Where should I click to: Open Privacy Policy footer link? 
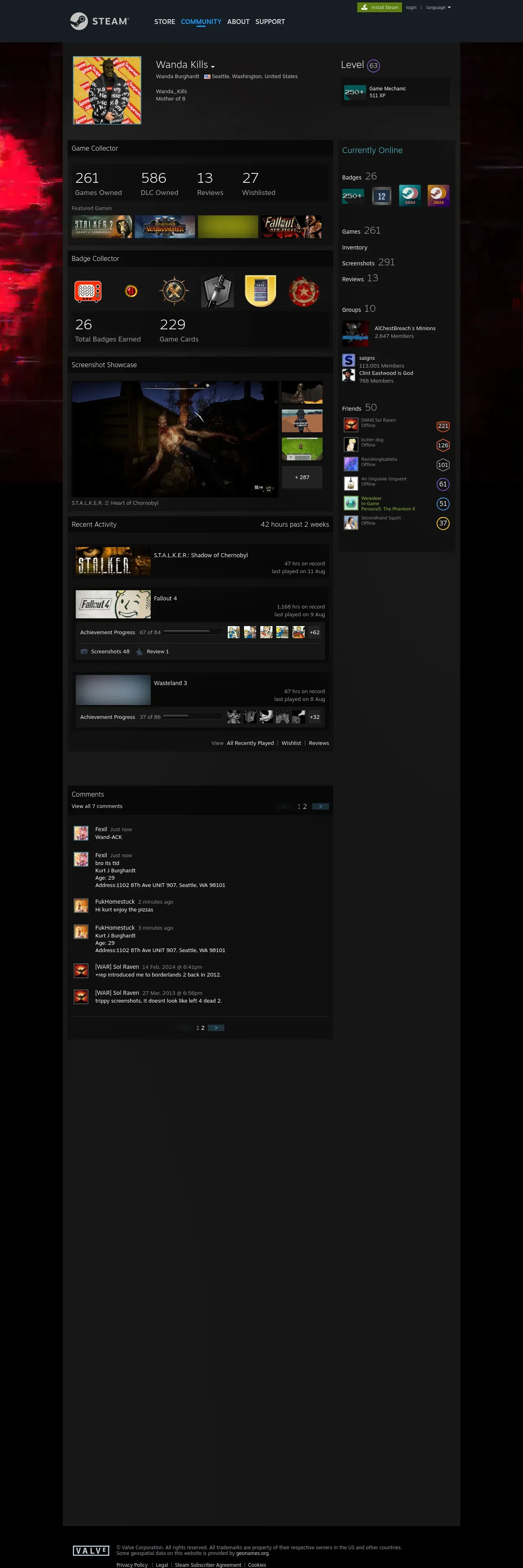(132, 1565)
